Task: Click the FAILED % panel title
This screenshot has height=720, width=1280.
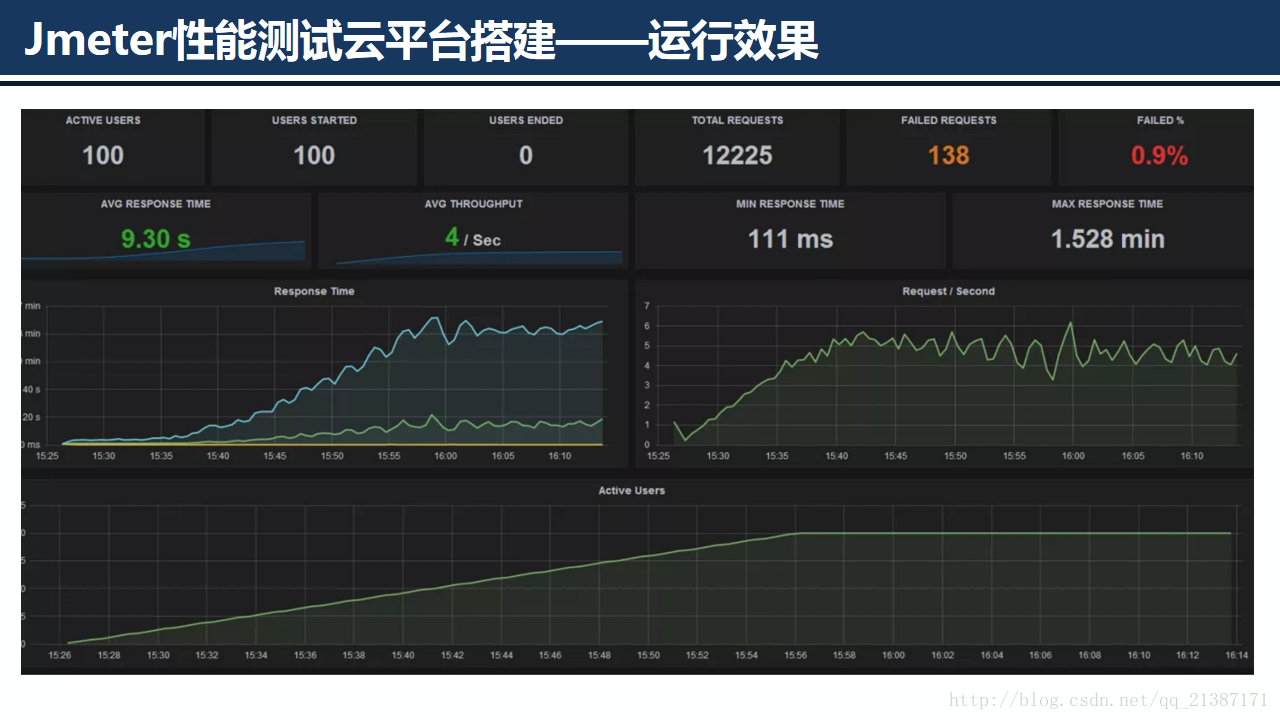Action: (1160, 120)
